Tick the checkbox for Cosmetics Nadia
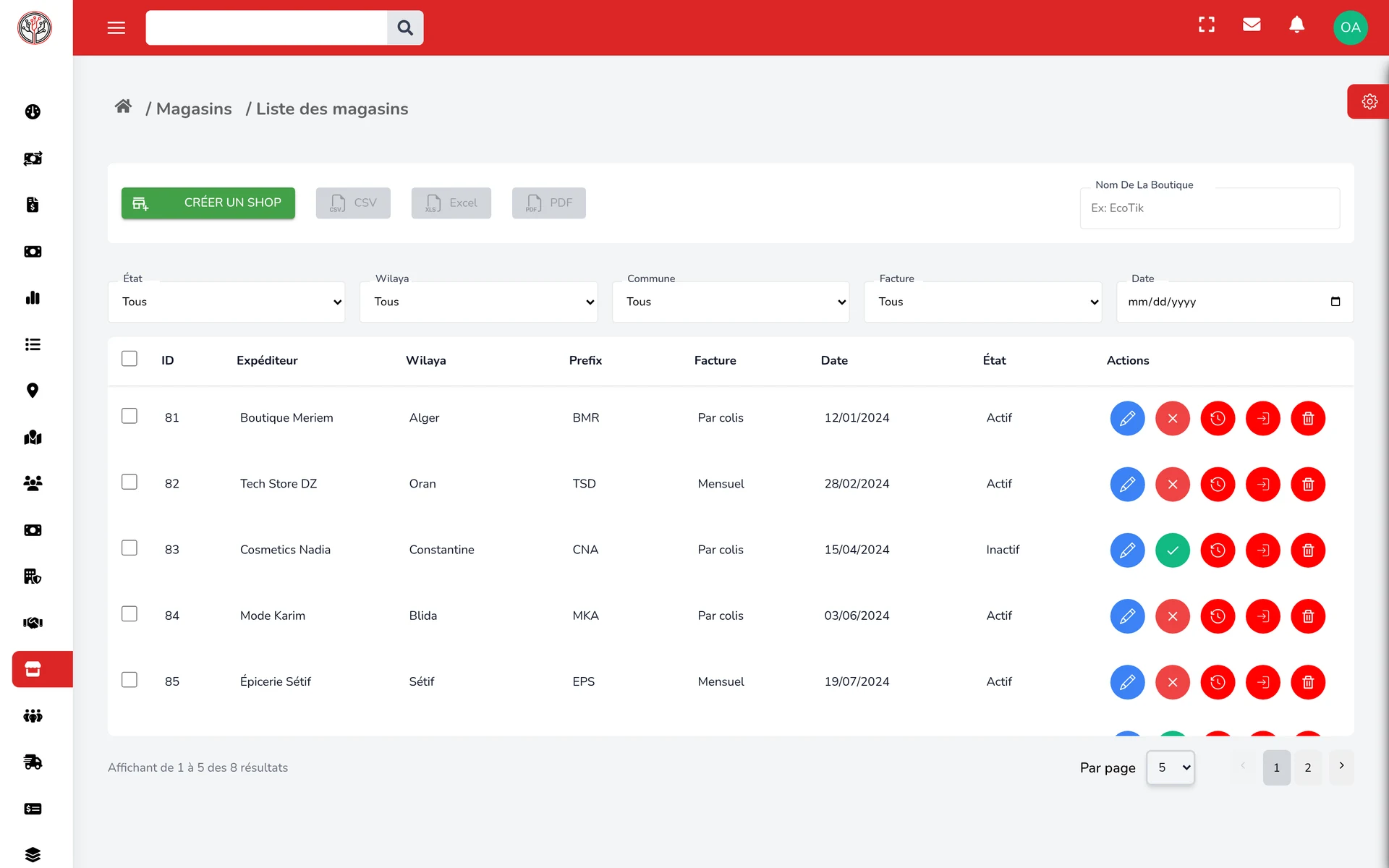The image size is (1389, 868). 129,548
